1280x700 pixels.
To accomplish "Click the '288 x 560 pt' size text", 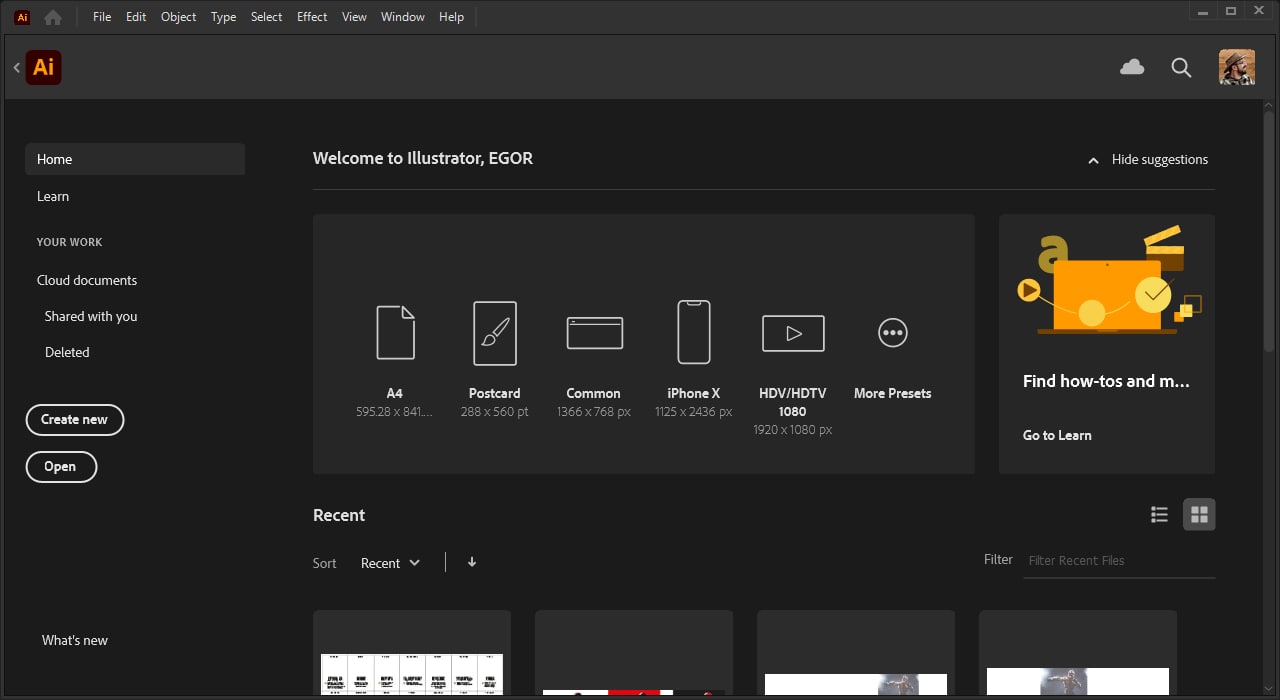I will (x=495, y=412).
